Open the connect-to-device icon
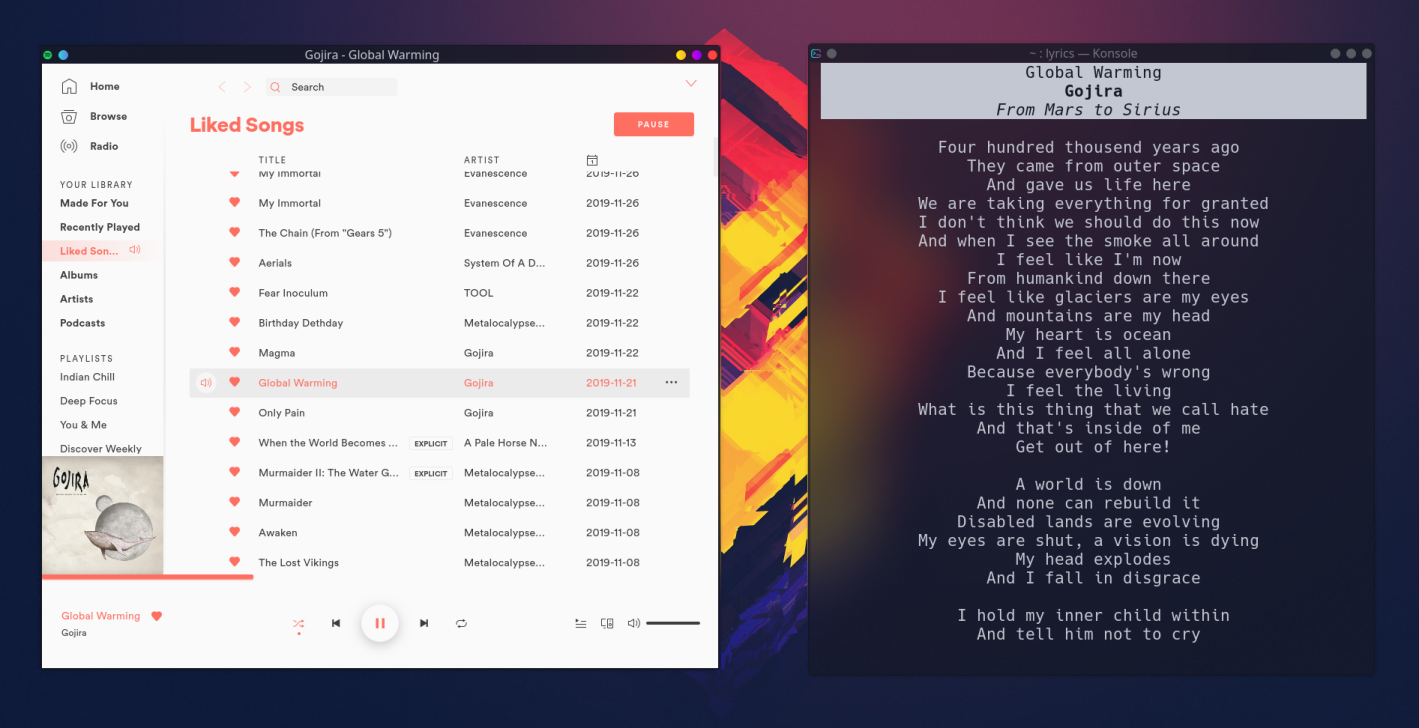The height and width of the screenshot is (728, 1419). [607, 623]
